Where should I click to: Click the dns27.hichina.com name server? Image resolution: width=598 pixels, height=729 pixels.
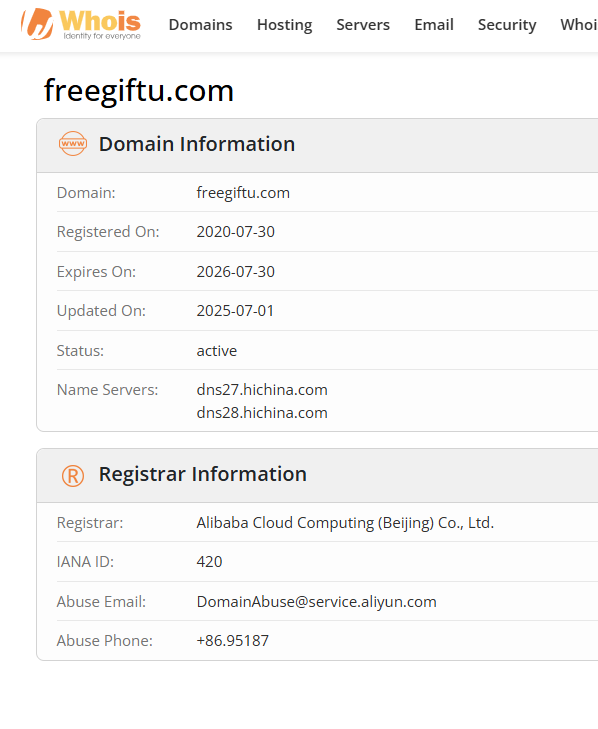pyautogui.click(x=262, y=390)
